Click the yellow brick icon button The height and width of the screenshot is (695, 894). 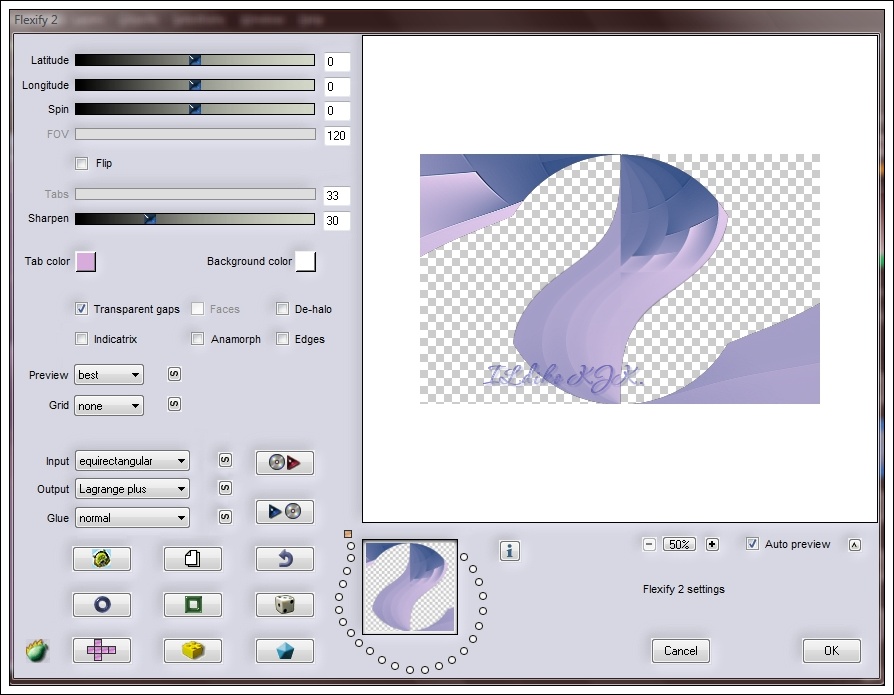point(192,651)
